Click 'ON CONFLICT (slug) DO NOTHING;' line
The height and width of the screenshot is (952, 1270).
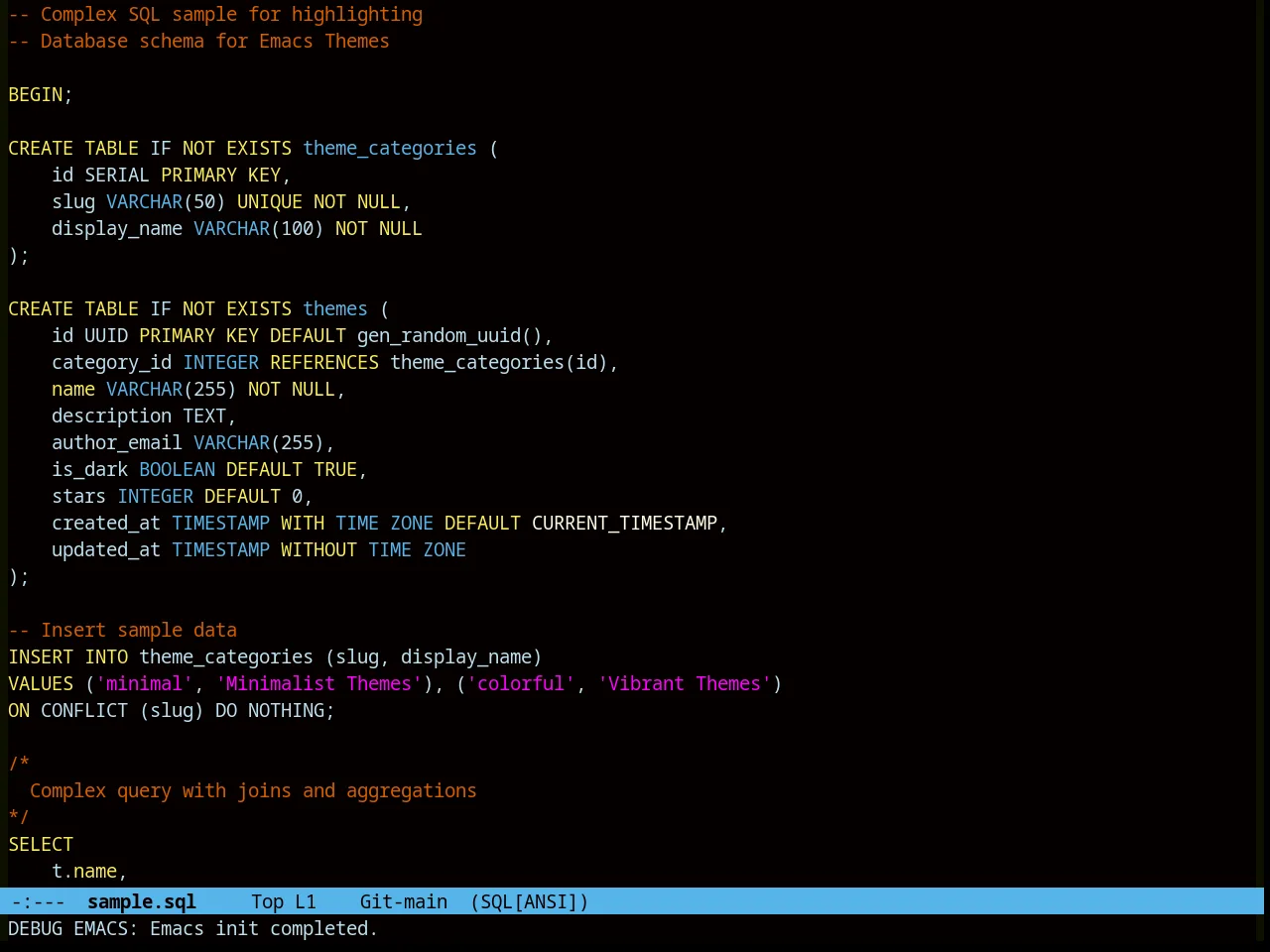(172, 710)
